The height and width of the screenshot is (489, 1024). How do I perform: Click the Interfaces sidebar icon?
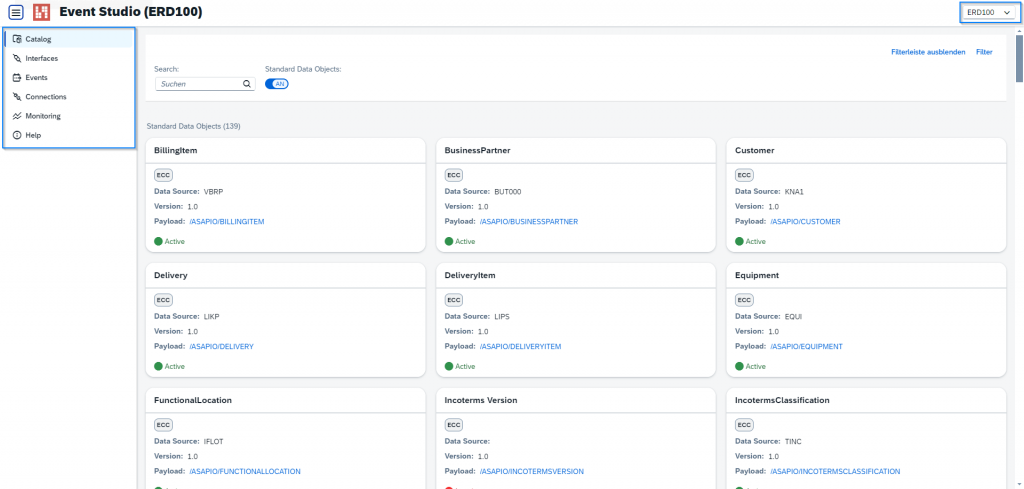click(17, 58)
